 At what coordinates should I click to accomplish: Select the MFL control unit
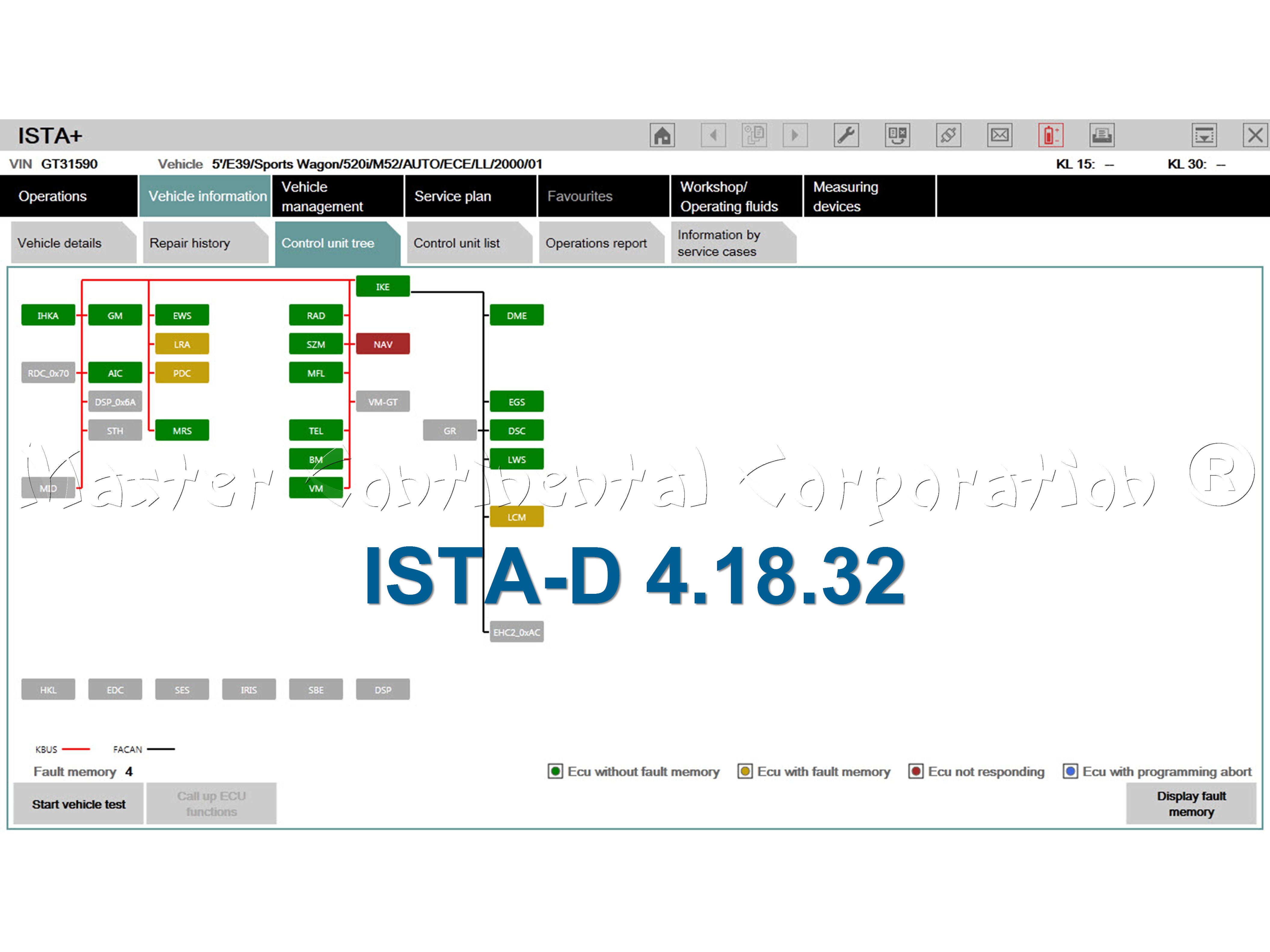click(x=316, y=372)
